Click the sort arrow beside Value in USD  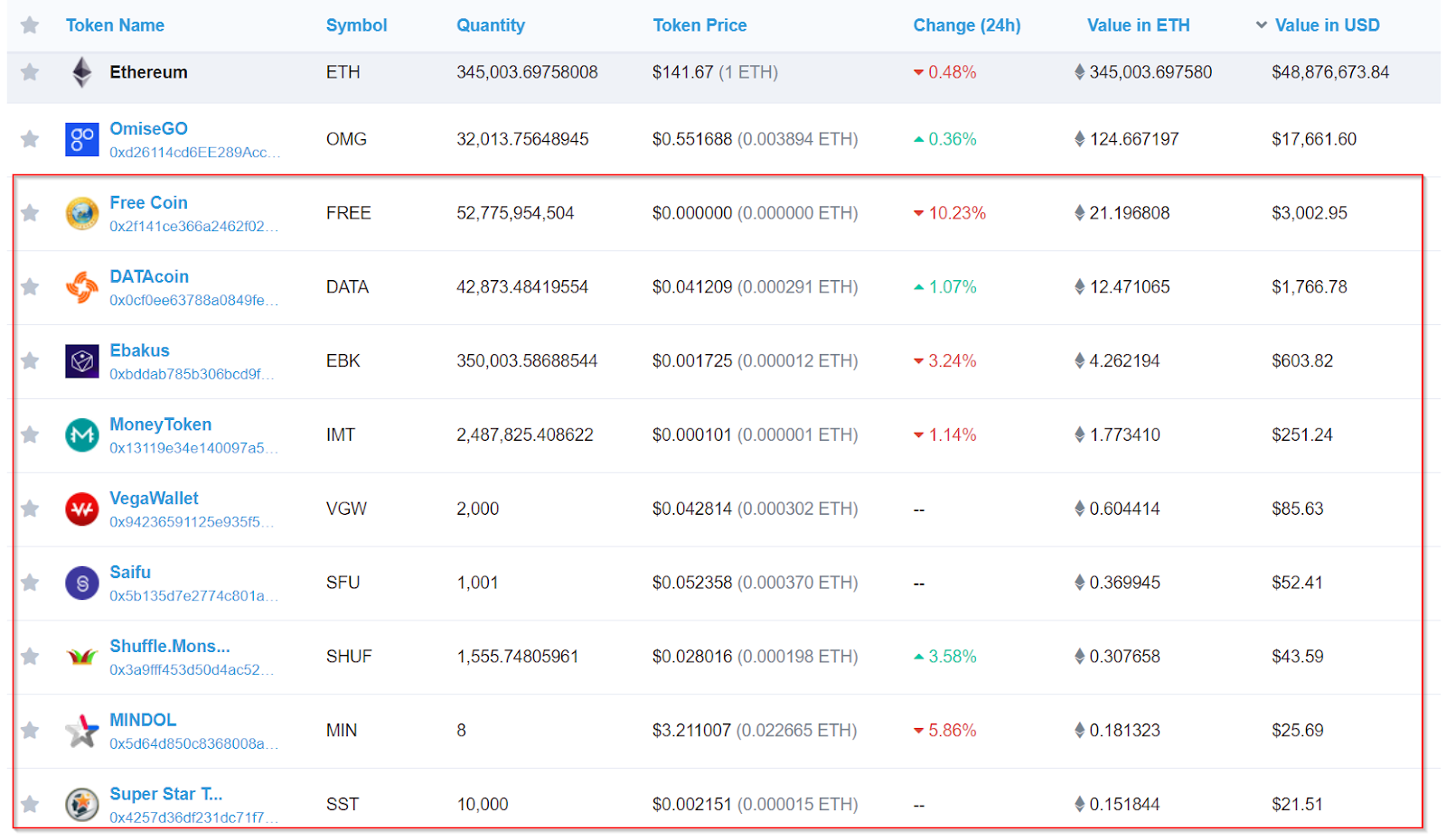(x=1262, y=25)
